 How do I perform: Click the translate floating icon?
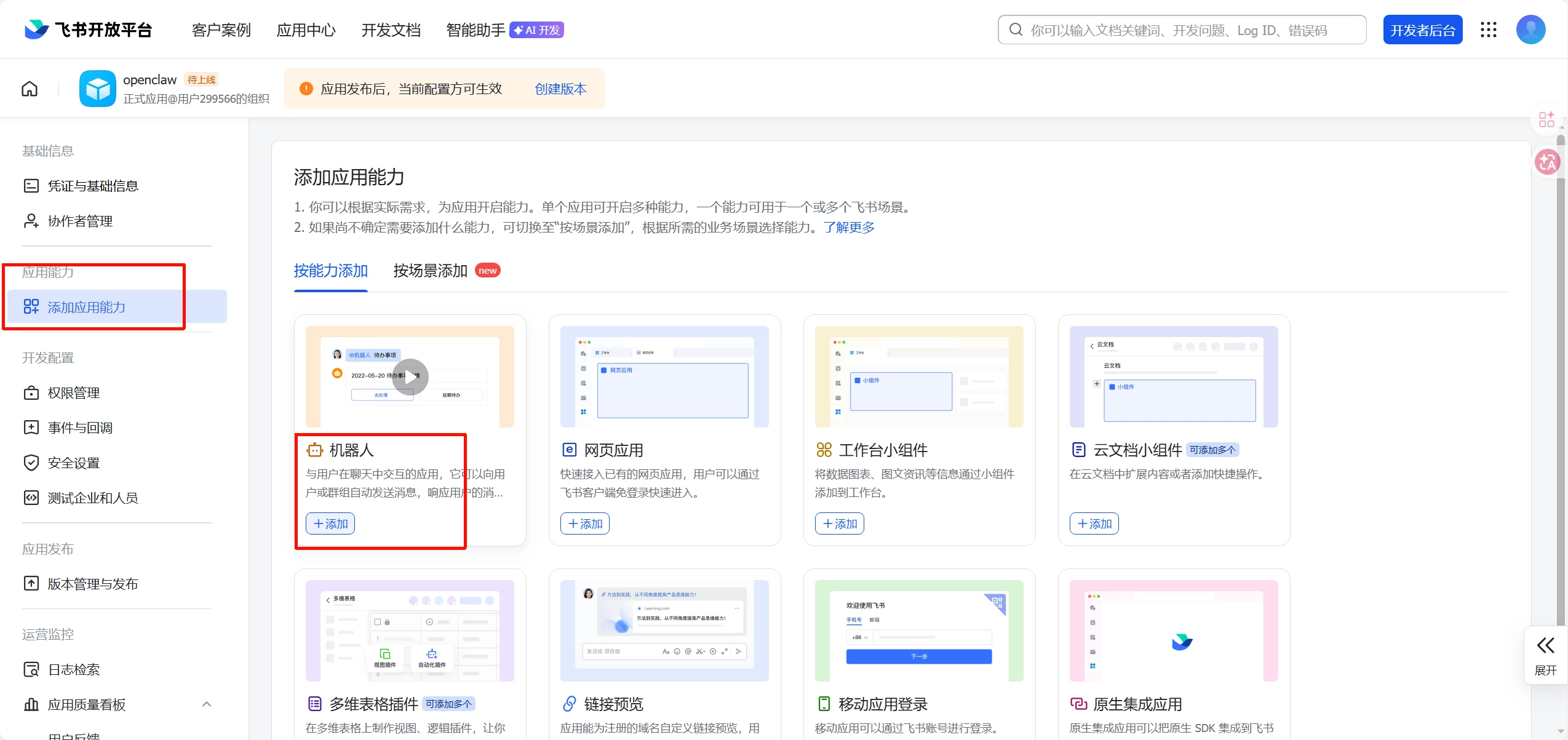point(1547,162)
